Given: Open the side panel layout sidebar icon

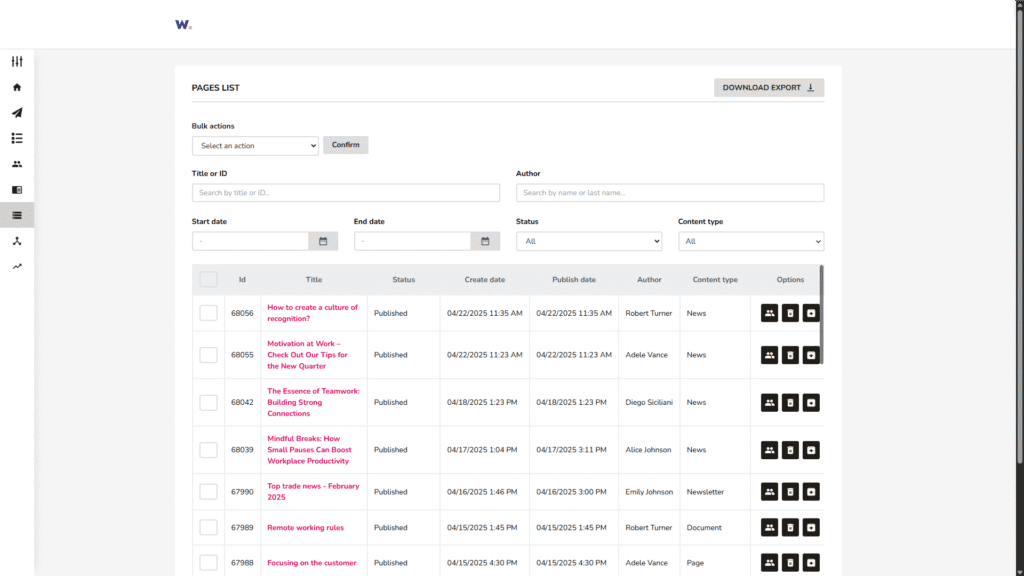Looking at the screenshot, I should (17, 190).
